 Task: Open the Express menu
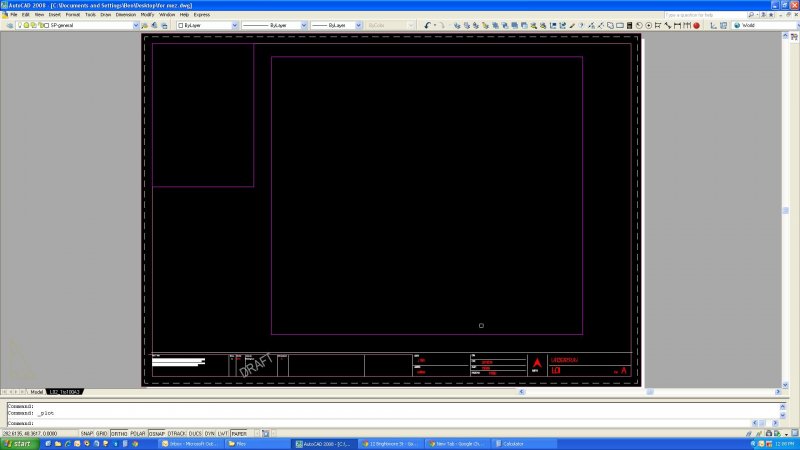pyautogui.click(x=202, y=15)
